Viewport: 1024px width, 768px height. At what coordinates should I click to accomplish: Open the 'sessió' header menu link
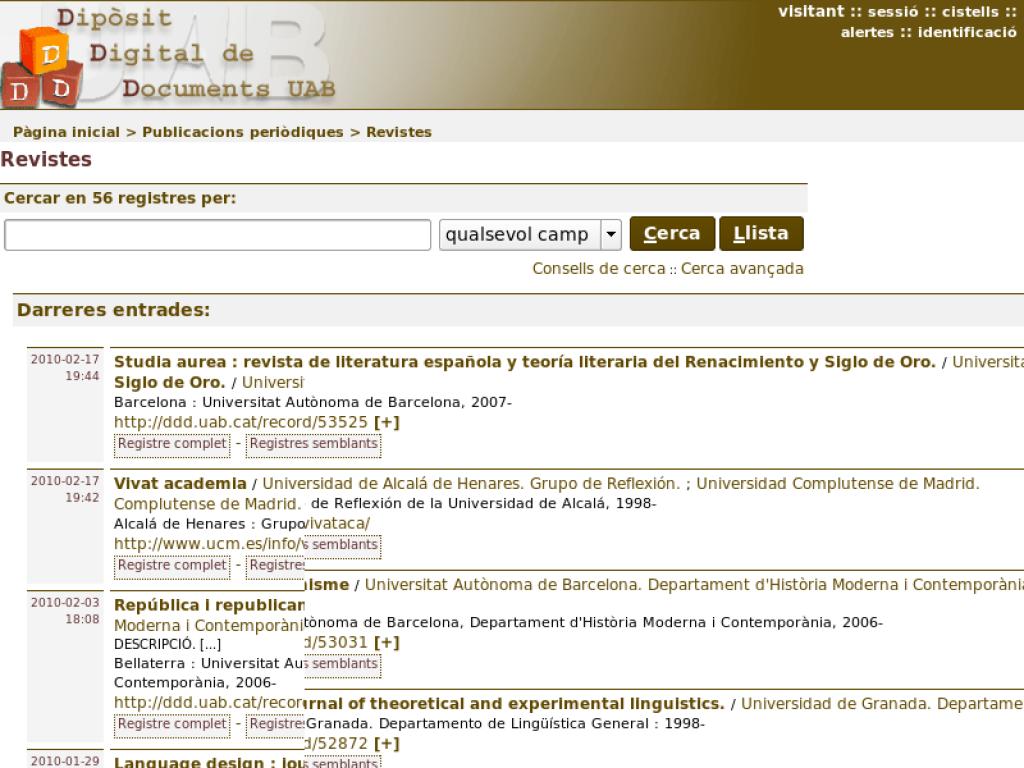[892, 12]
